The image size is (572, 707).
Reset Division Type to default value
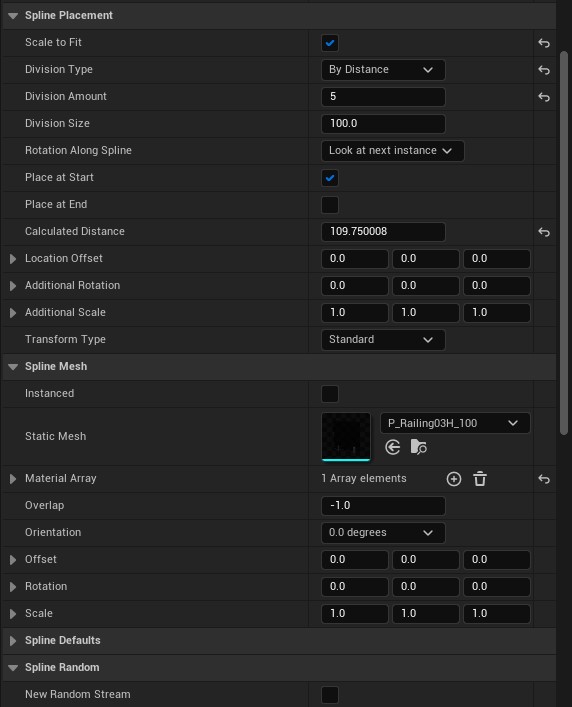(544, 70)
